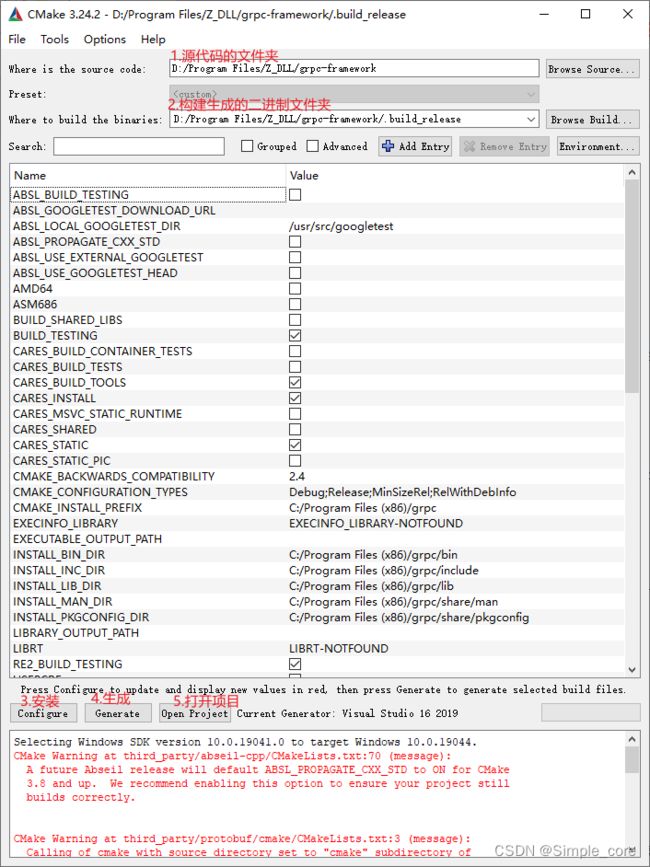The image size is (650, 867).
Task: Select the INSTALL_BIN_DIR value
Action: point(373,555)
